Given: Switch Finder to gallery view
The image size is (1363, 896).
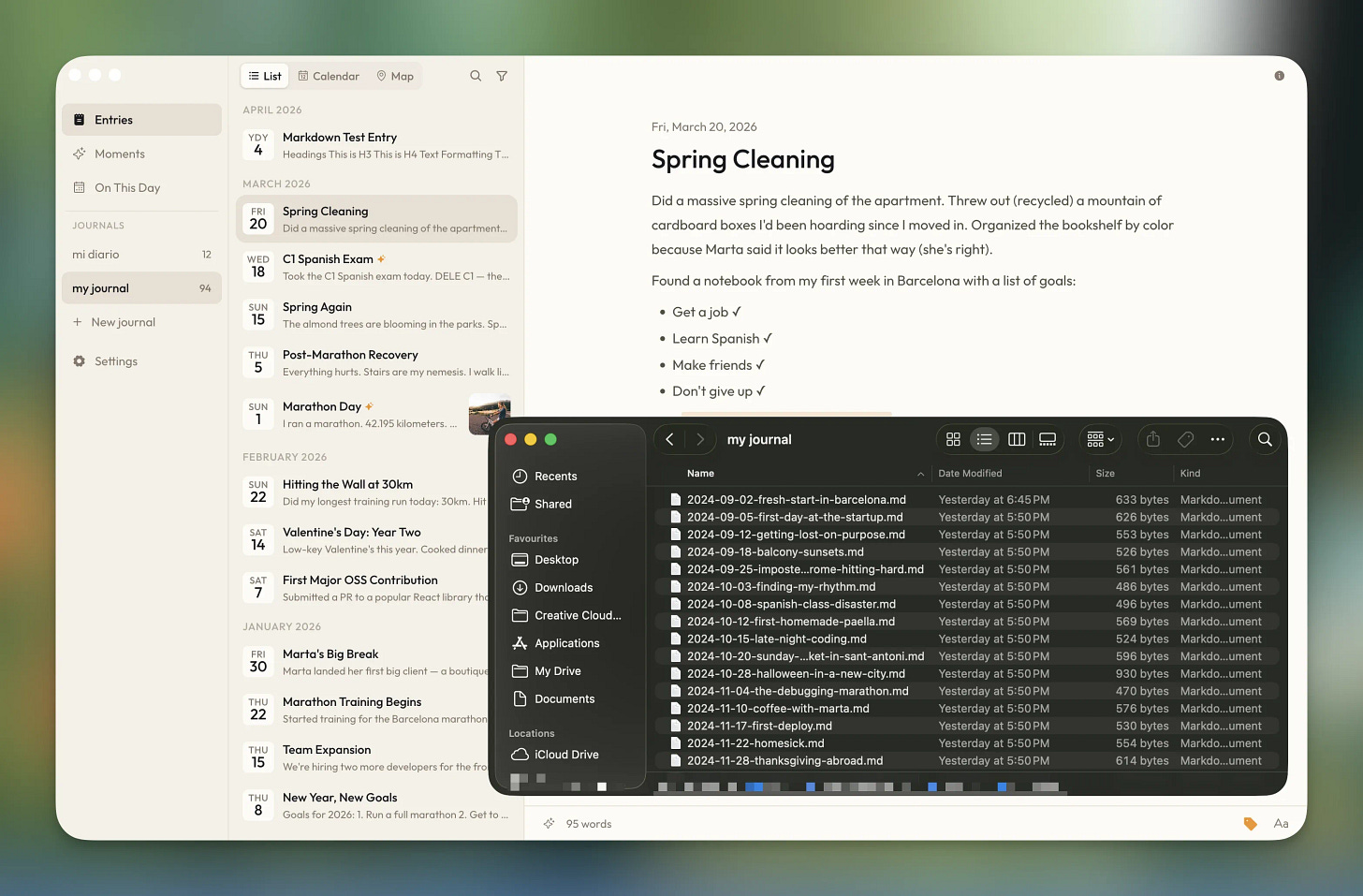Looking at the screenshot, I should (x=1048, y=439).
